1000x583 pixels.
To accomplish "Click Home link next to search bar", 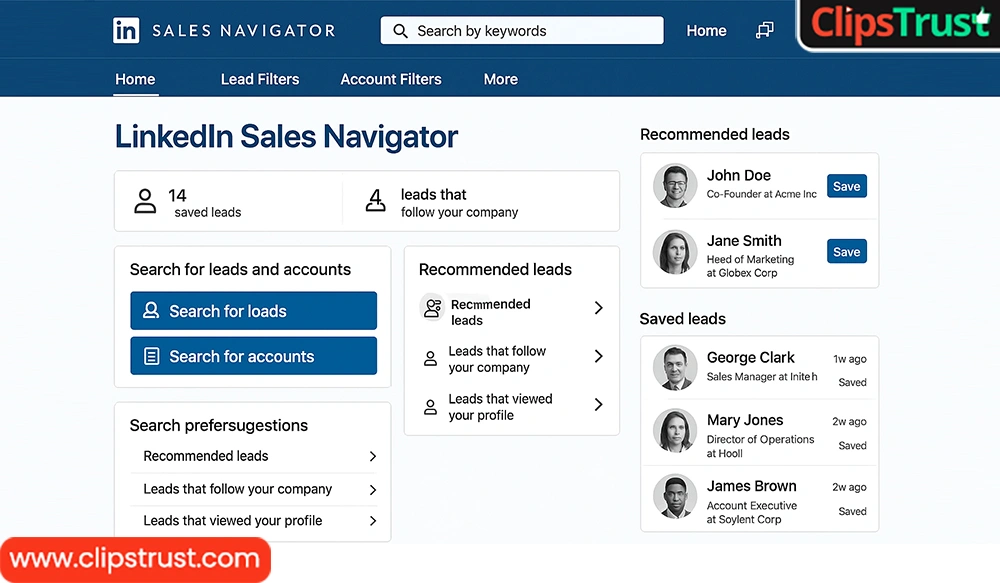I will coord(706,31).
